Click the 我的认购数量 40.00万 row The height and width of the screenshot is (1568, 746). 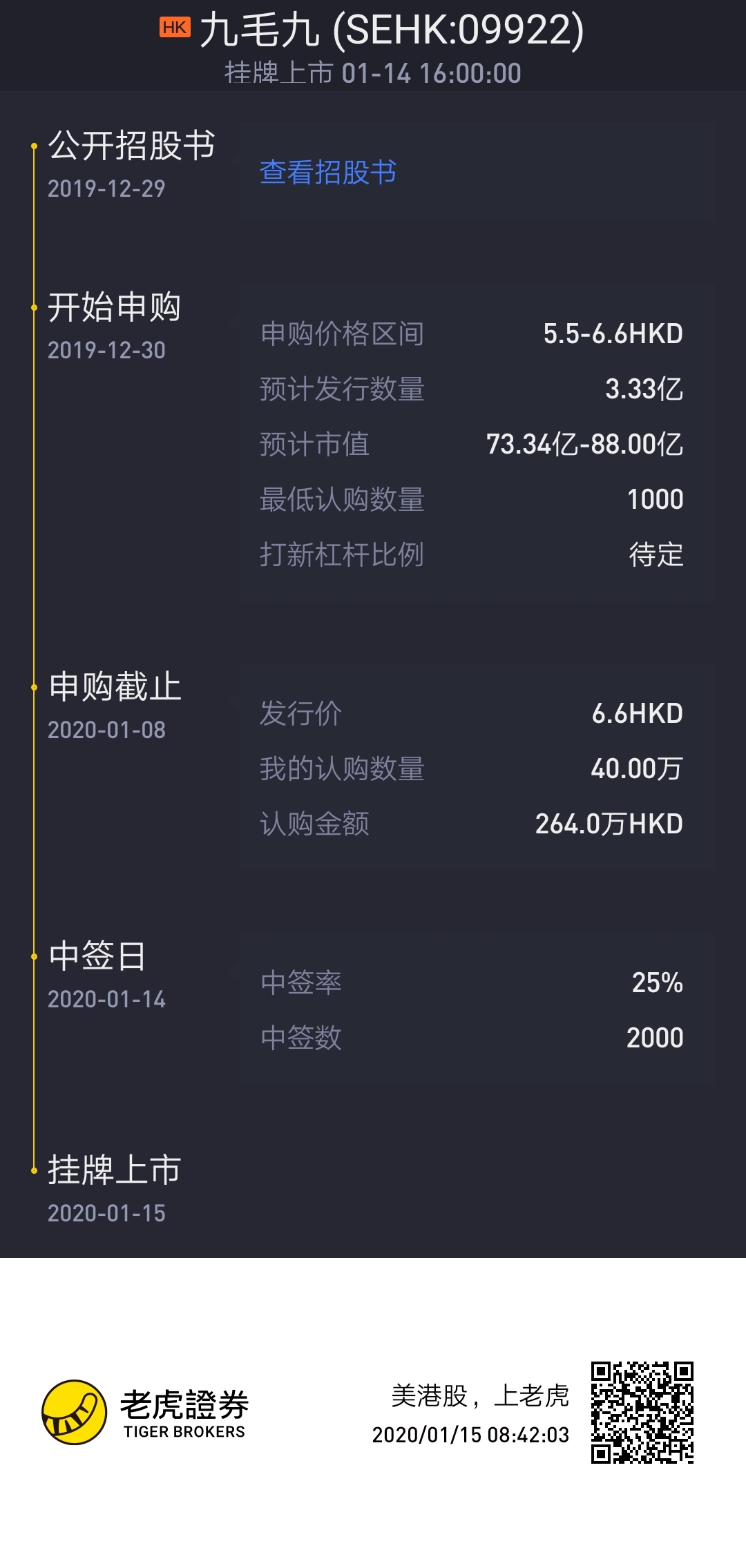[x=471, y=768]
